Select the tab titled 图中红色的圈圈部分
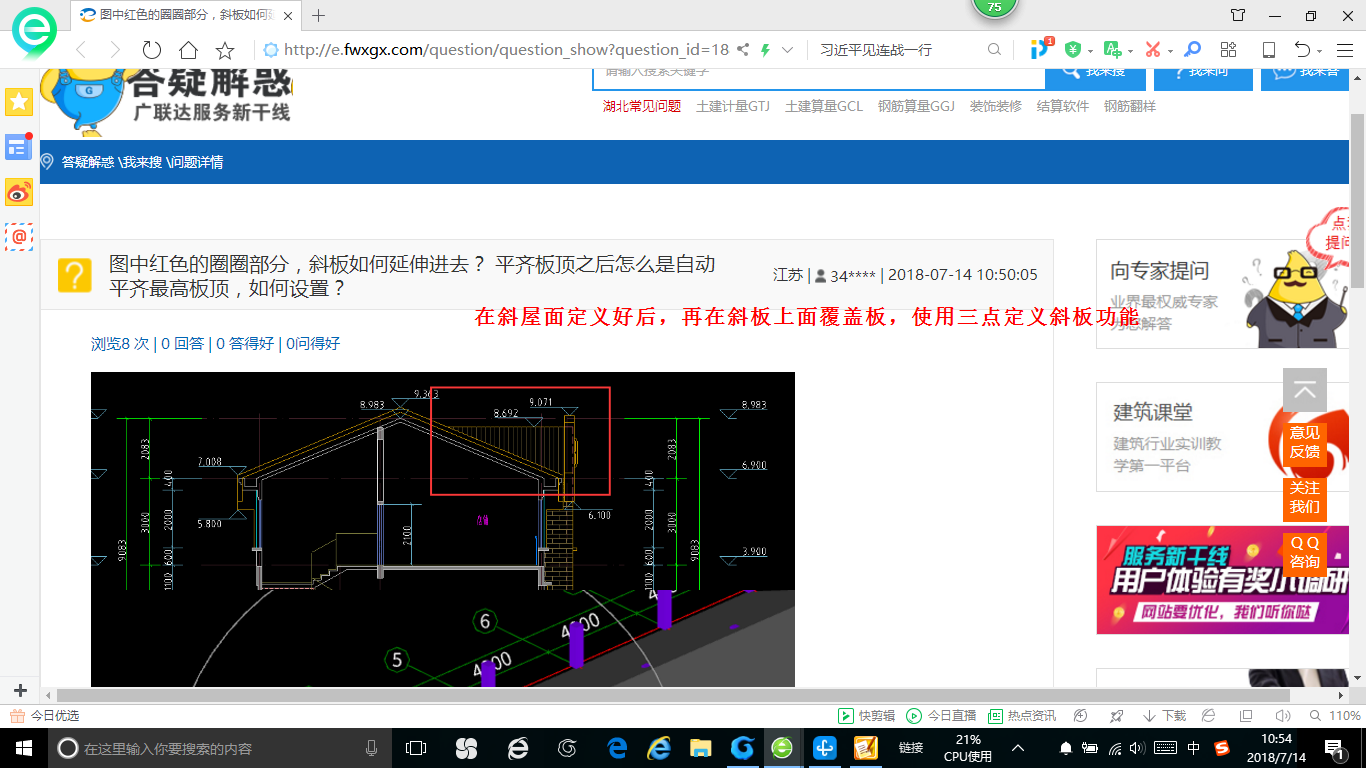The image size is (1366, 768). click(186, 15)
